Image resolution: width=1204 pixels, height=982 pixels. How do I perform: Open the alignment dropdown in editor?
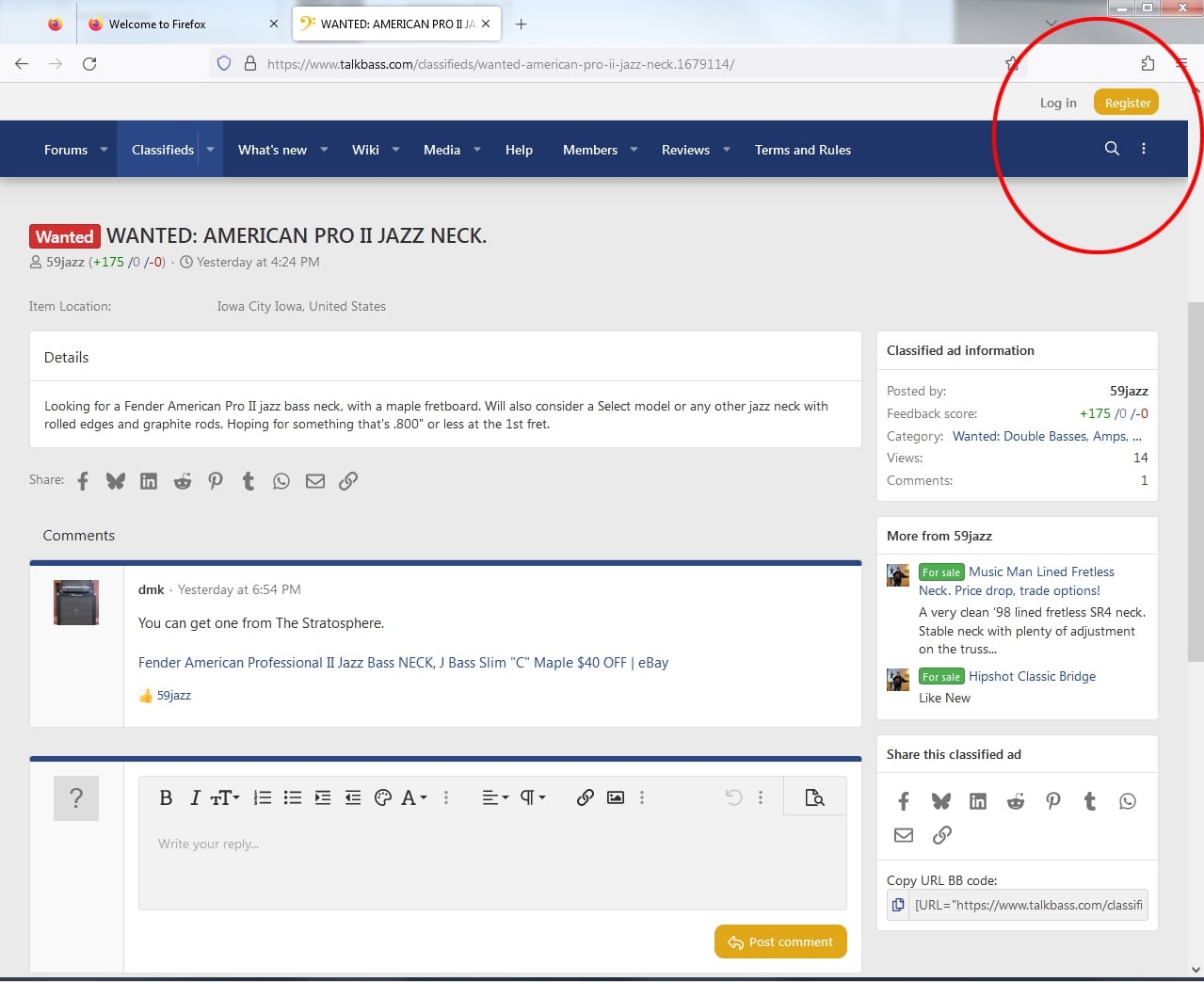(x=495, y=797)
